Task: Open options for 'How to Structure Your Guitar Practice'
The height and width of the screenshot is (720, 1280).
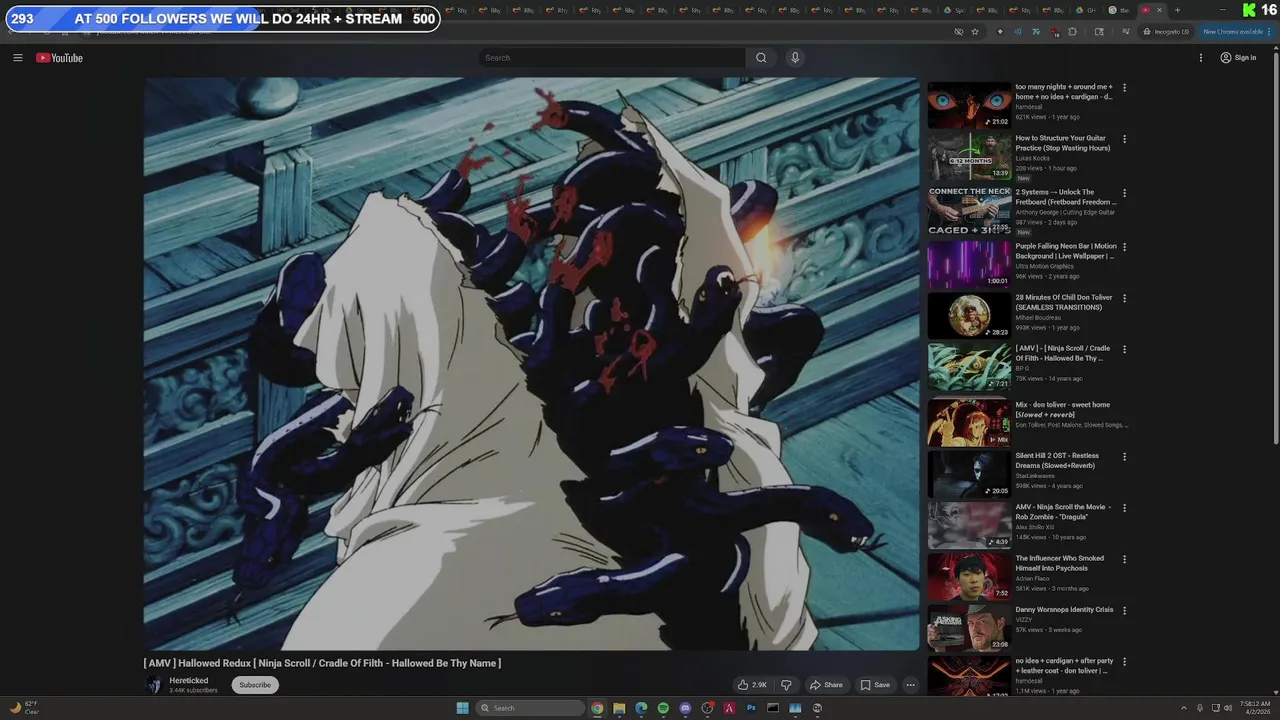Action: pyautogui.click(x=1124, y=139)
